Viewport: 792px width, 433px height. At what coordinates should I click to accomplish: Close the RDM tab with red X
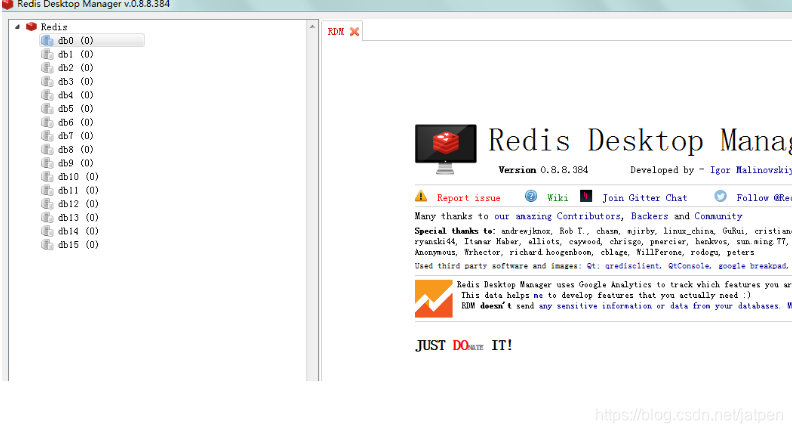(355, 32)
